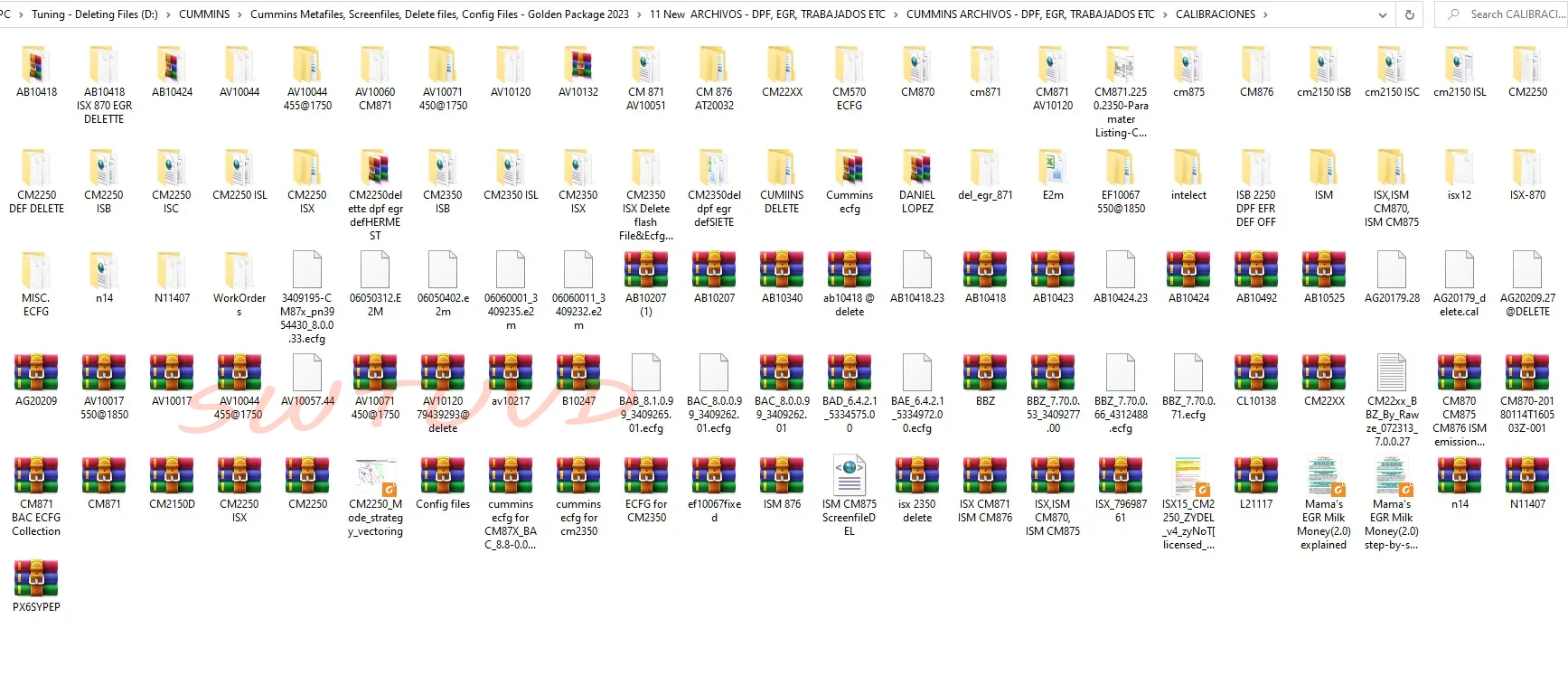
Task: Open the previous locations dropdown in address bar
Action: pos(1382,14)
